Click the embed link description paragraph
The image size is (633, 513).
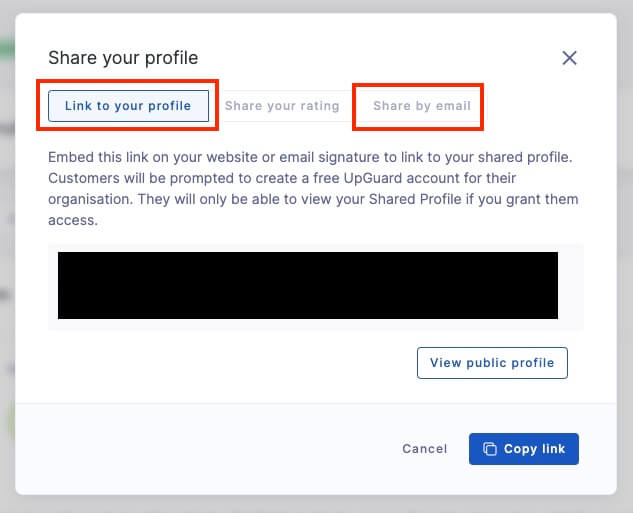coord(314,189)
